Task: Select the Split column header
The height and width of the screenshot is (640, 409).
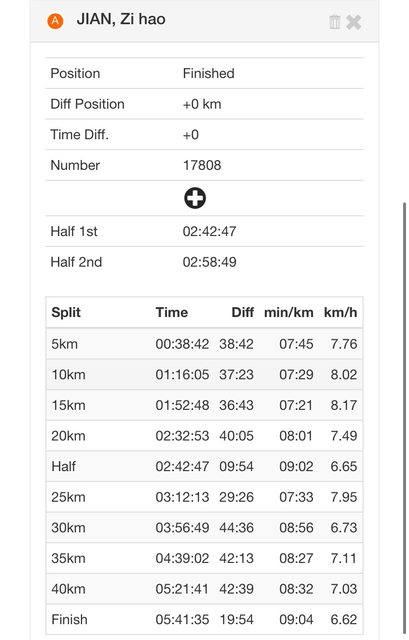Action: (66, 312)
